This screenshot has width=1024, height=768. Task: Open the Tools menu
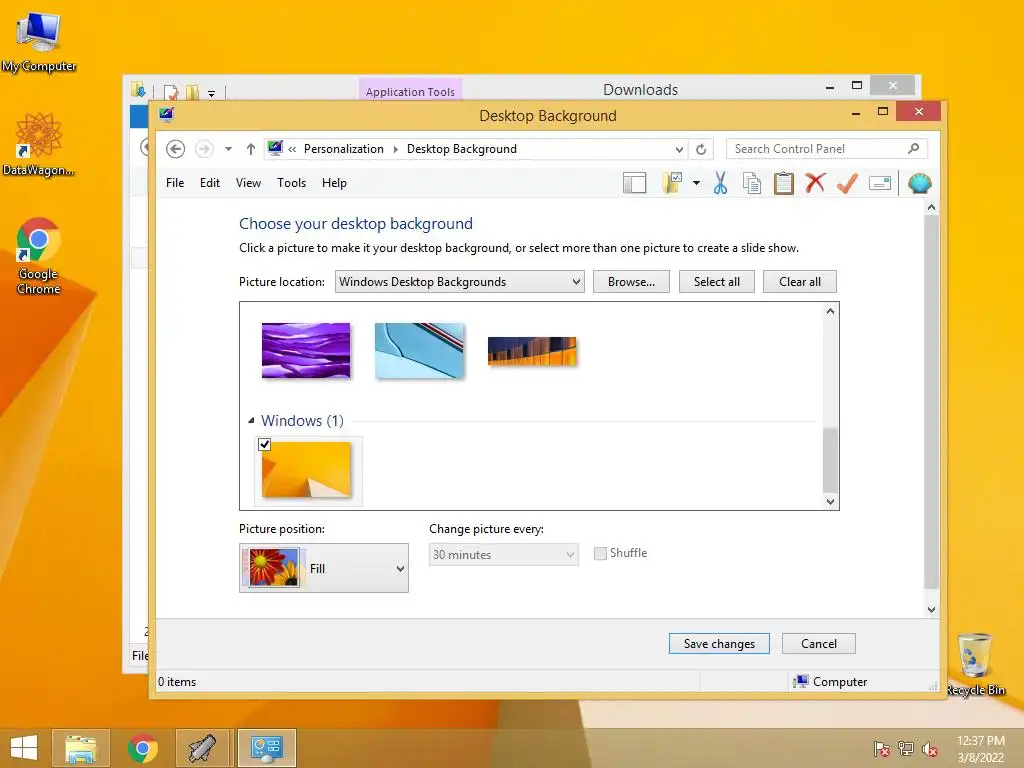[x=291, y=183]
